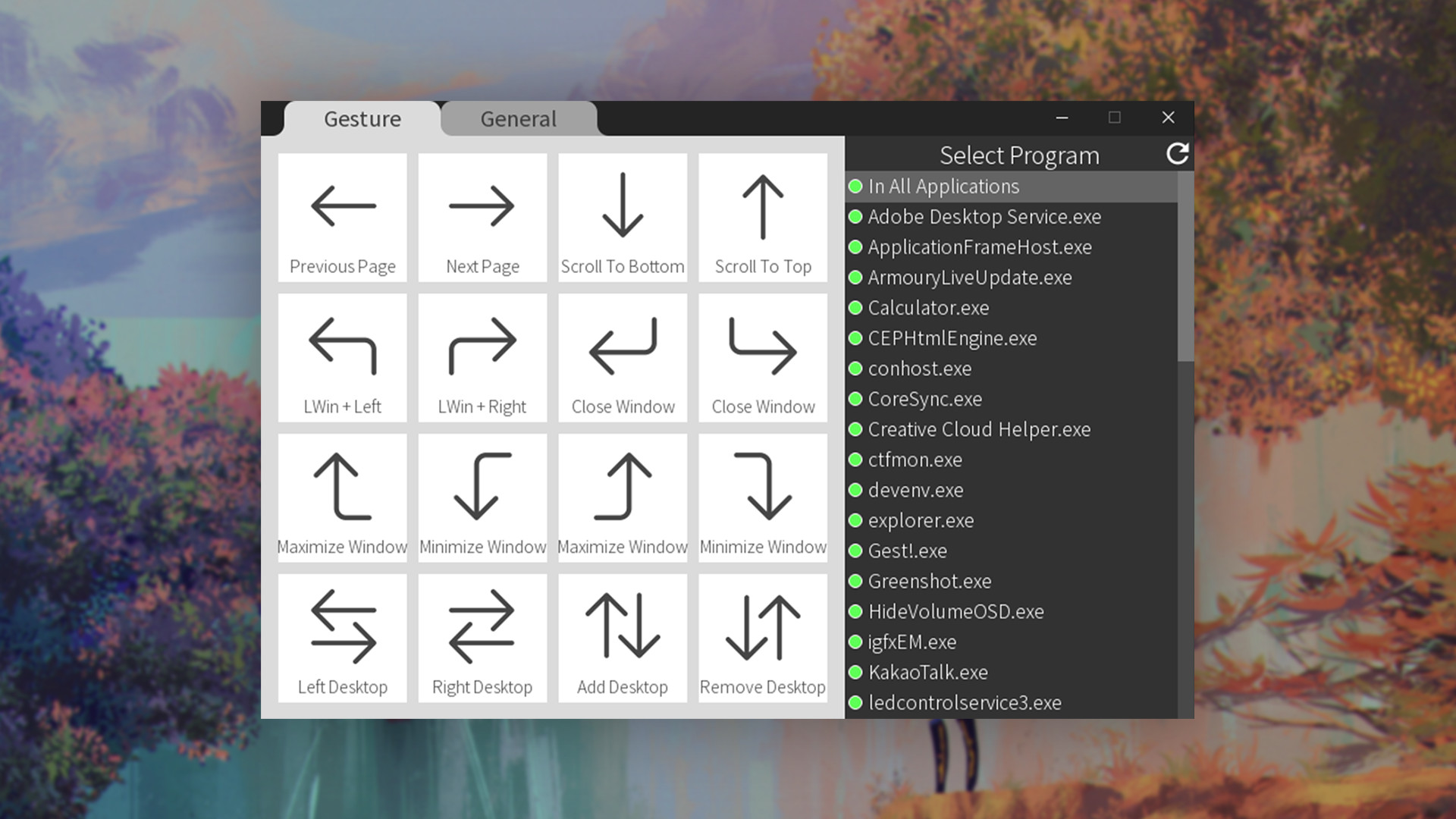The height and width of the screenshot is (819, 1456).
Task: Click devenv.exe in the Select Program list
Action: [915, 491]
